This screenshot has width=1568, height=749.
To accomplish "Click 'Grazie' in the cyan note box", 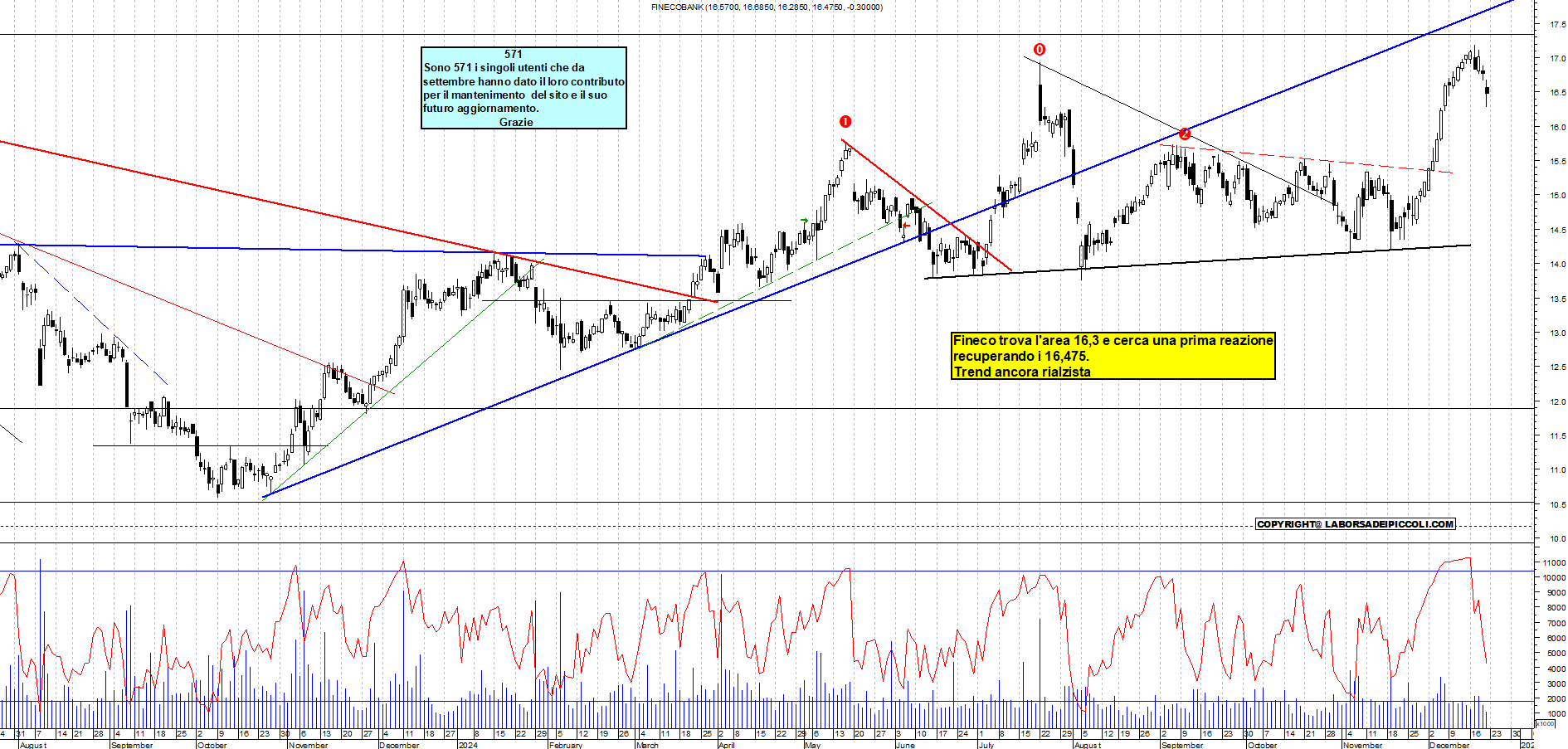I will (x=516, y=122).
